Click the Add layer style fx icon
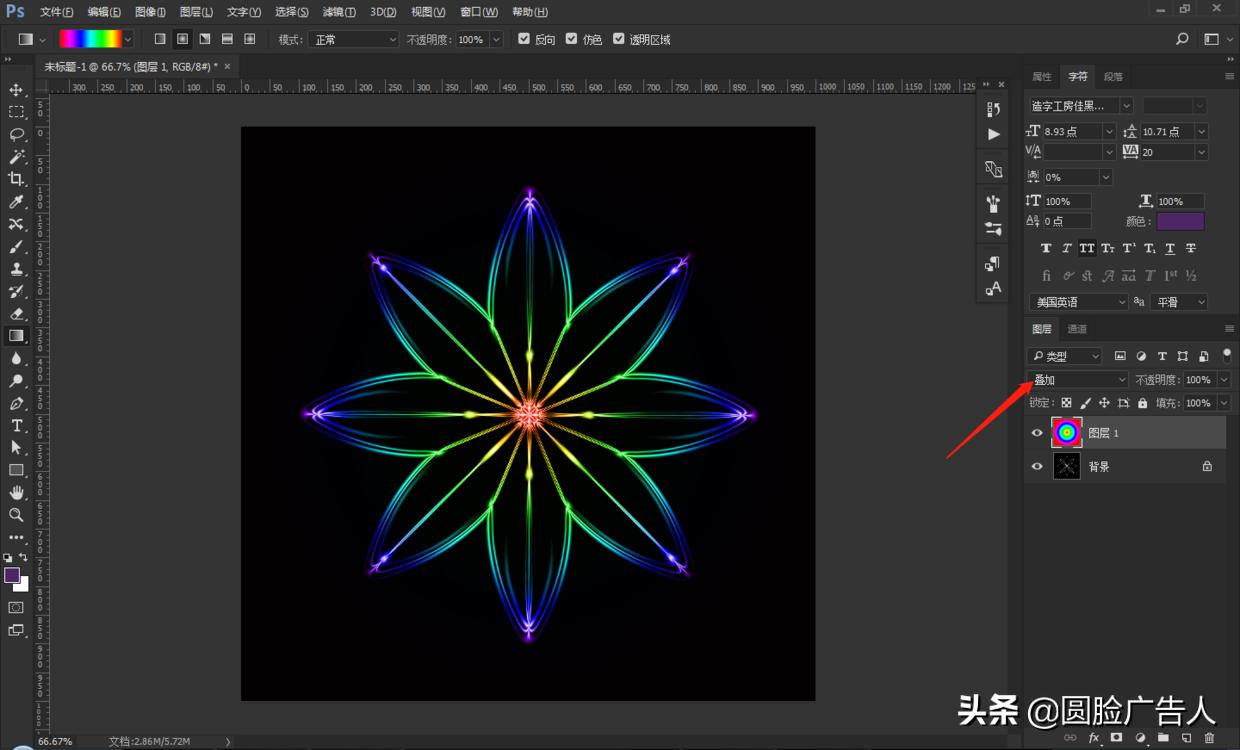Image resolution: width=1240 pixels, height=750 pixels. coord(1093,737)
